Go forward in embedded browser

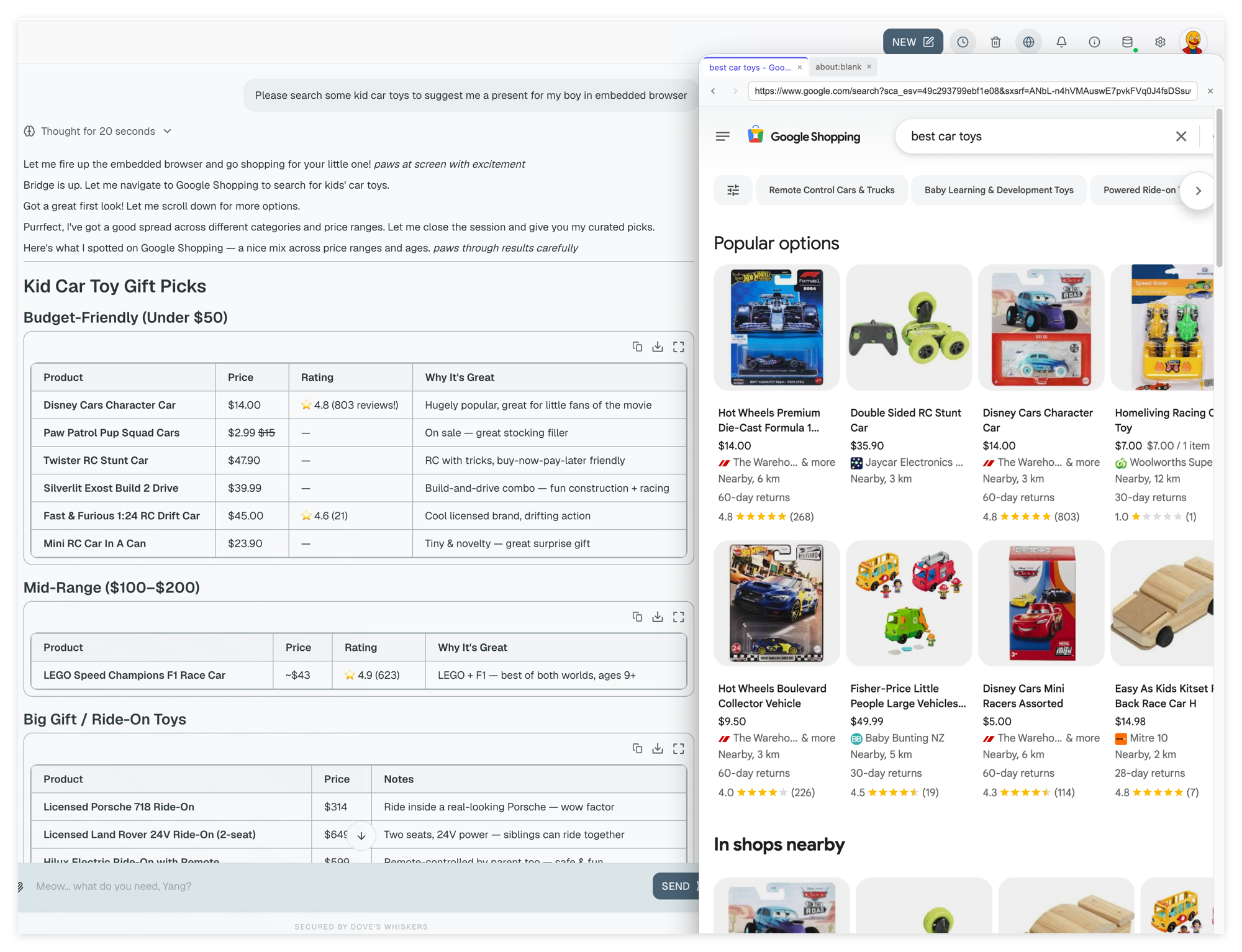tap(735, 91)
